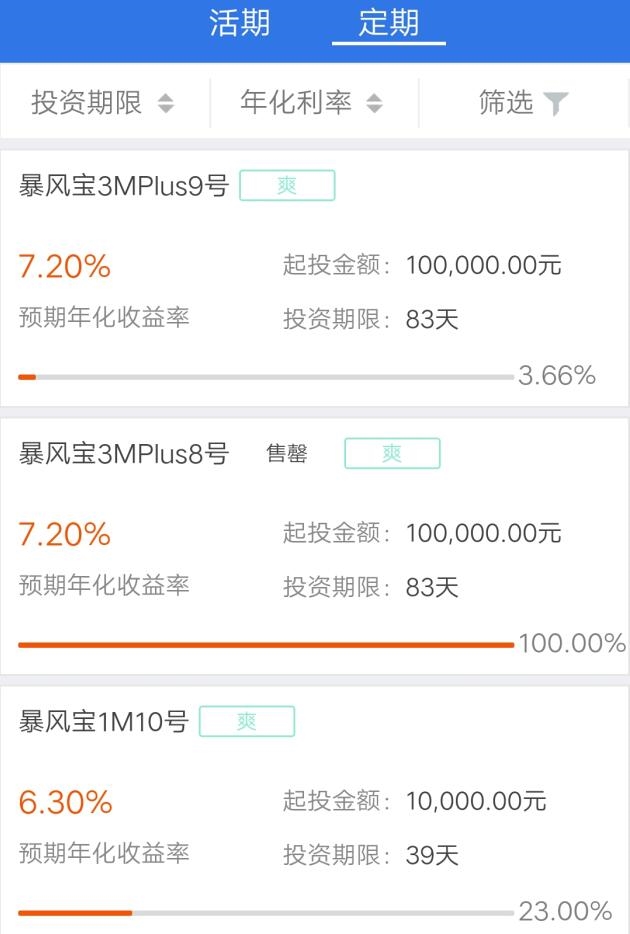Viewport: 630px width, 934px height.
Task: Tap the 爽 tag on 暴风宝1M10号
Action: [247, 721]
